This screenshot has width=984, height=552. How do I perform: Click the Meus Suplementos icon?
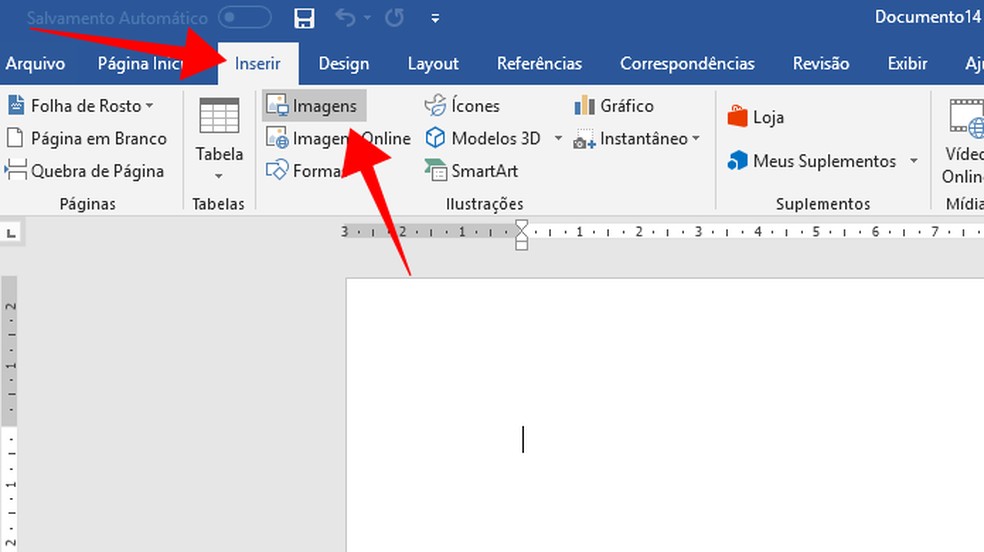tap(737, 161)
